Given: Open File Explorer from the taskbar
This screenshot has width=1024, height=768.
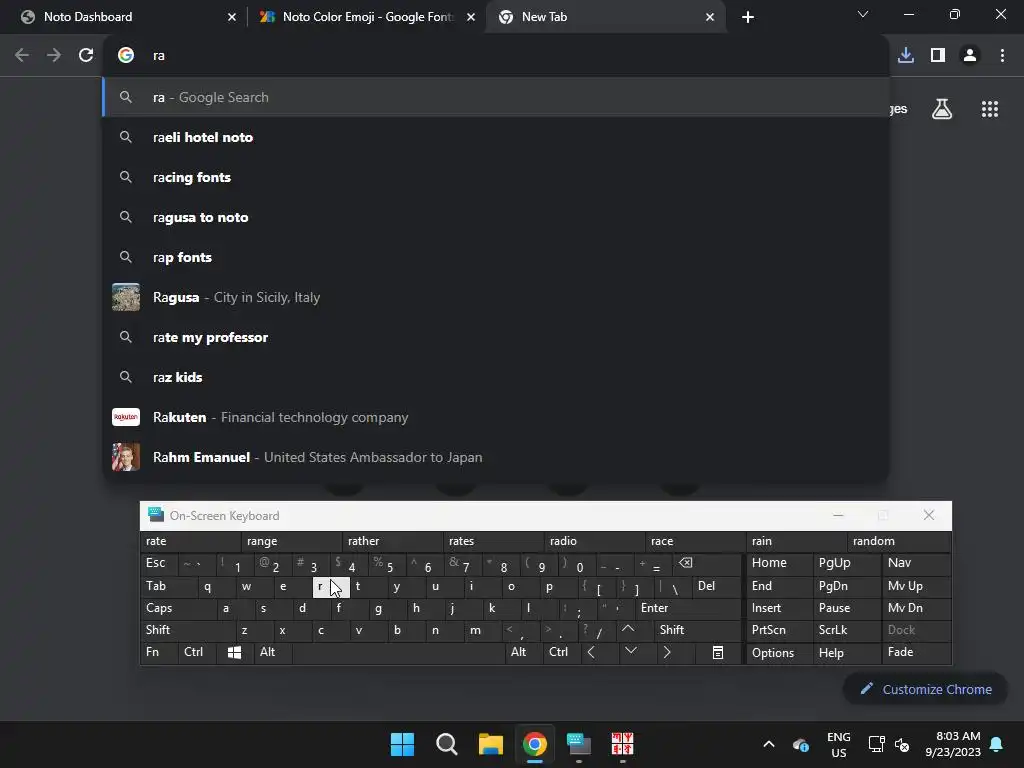Looking at the screenshot, I should [x=490, y=744].
